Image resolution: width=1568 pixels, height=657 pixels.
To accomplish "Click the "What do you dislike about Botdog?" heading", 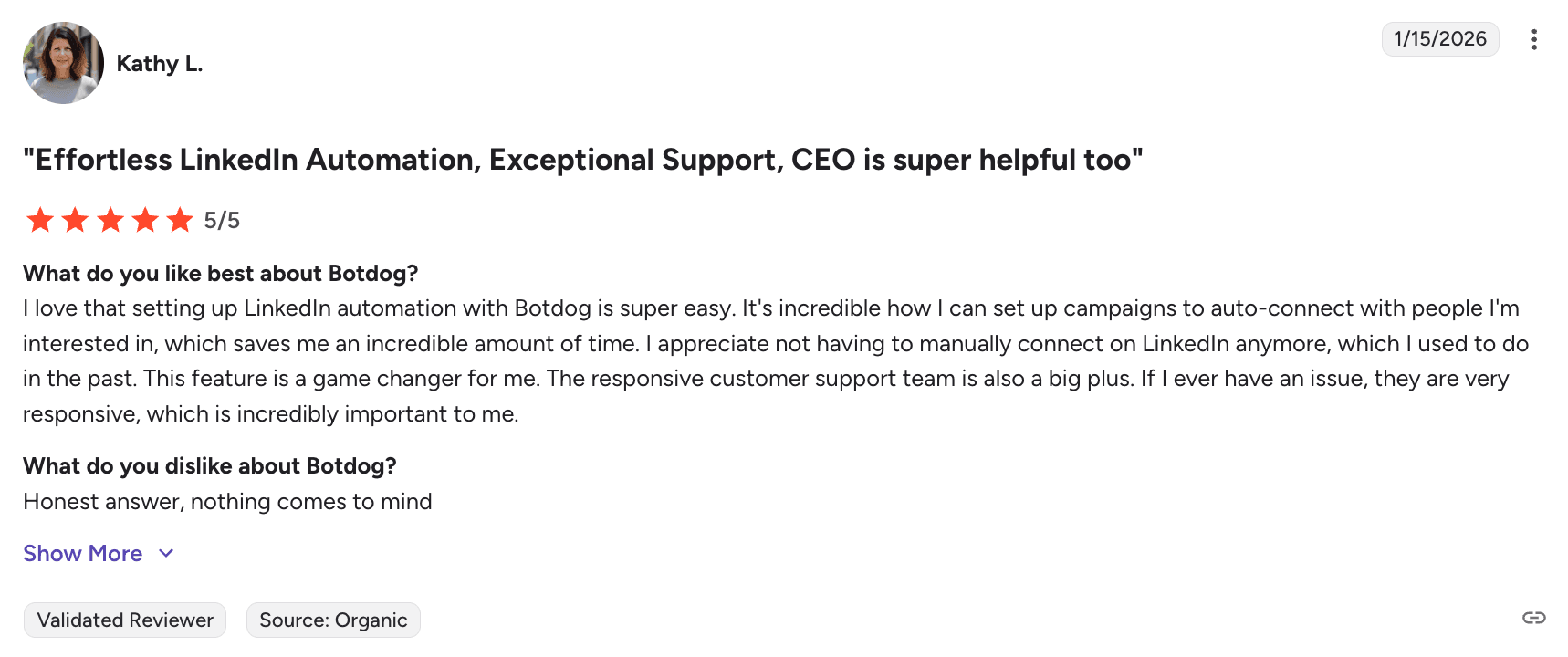I will pos(209,466).
